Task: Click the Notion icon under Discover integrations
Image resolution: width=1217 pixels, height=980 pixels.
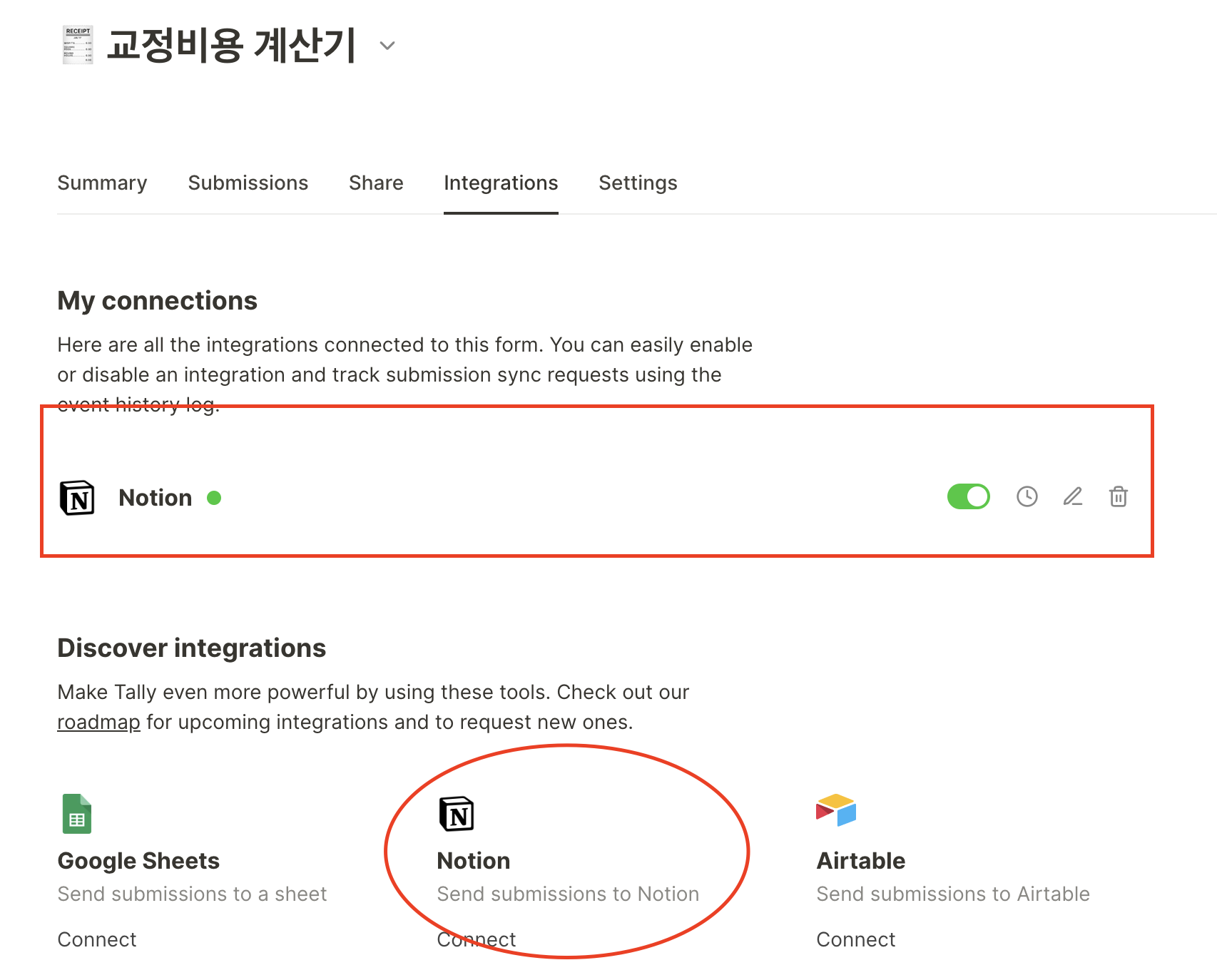Action: (457, 814)
